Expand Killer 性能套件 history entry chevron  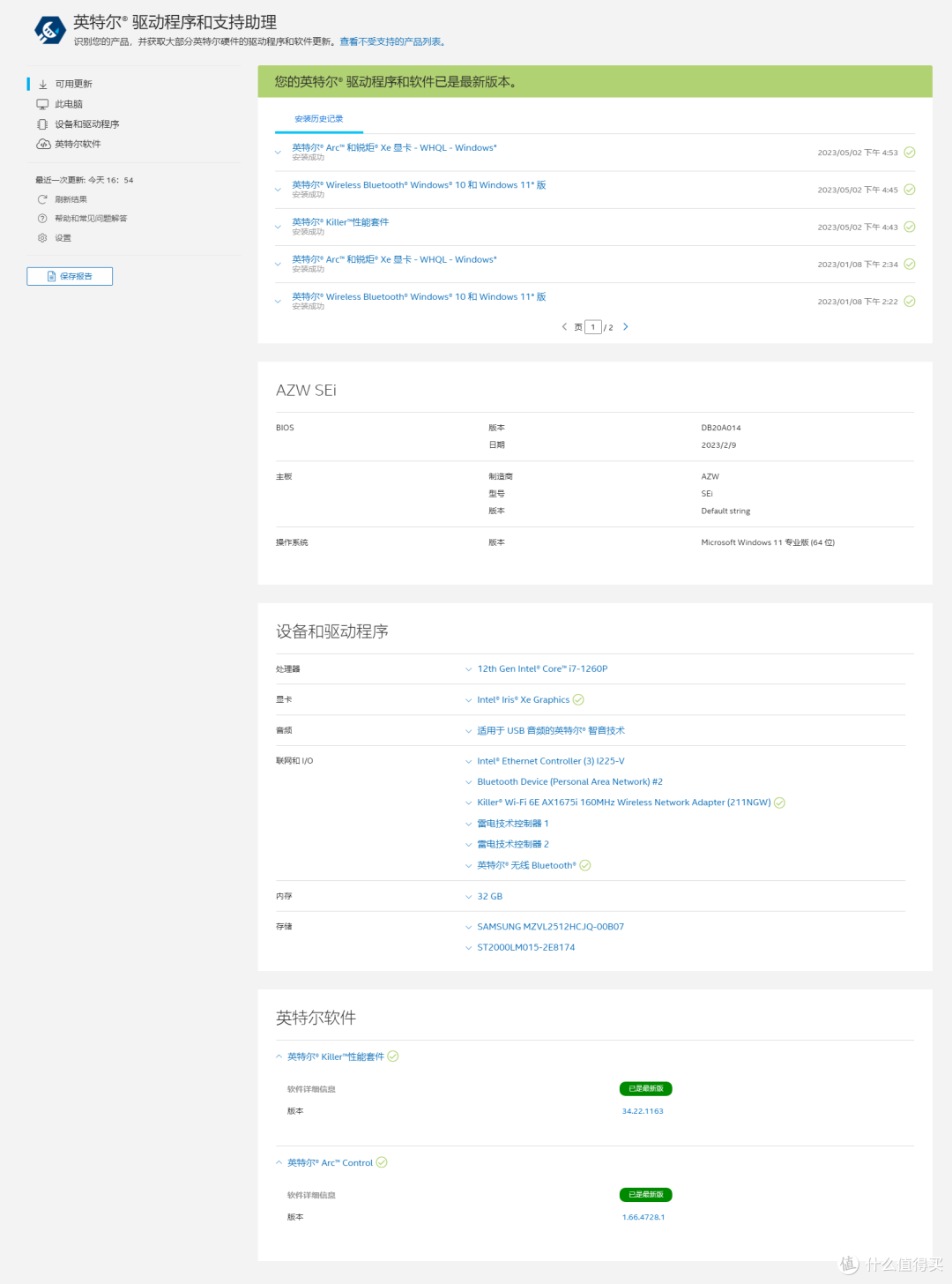coord(278,227)
